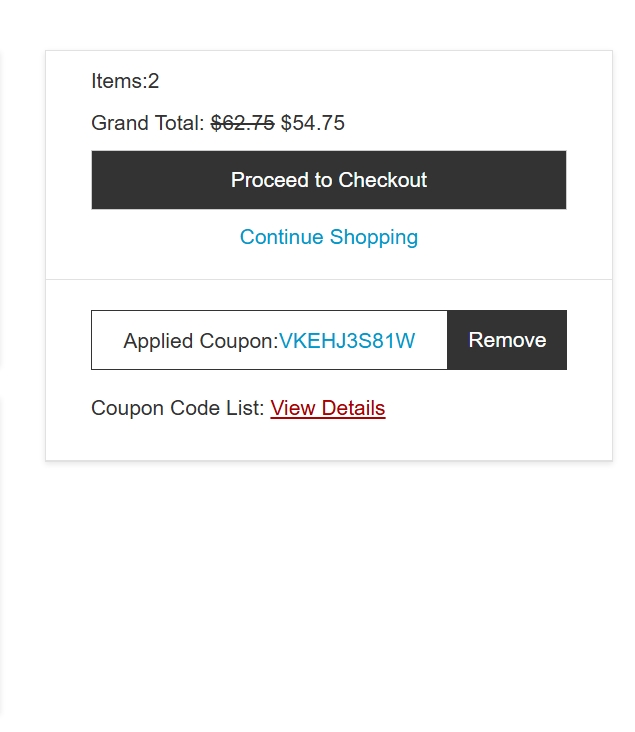Click the struck-through $62.75 price
635x732 pixels.
[x=242, y=123]
